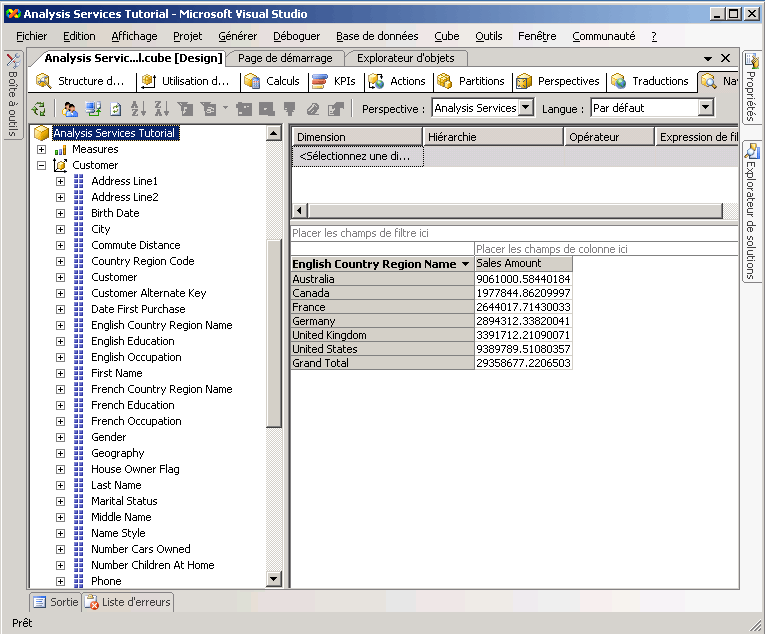The width and height of the screenshot is (765, 634).
Task: Expand the Address Line1 attribute
Action: click(60, 182)
